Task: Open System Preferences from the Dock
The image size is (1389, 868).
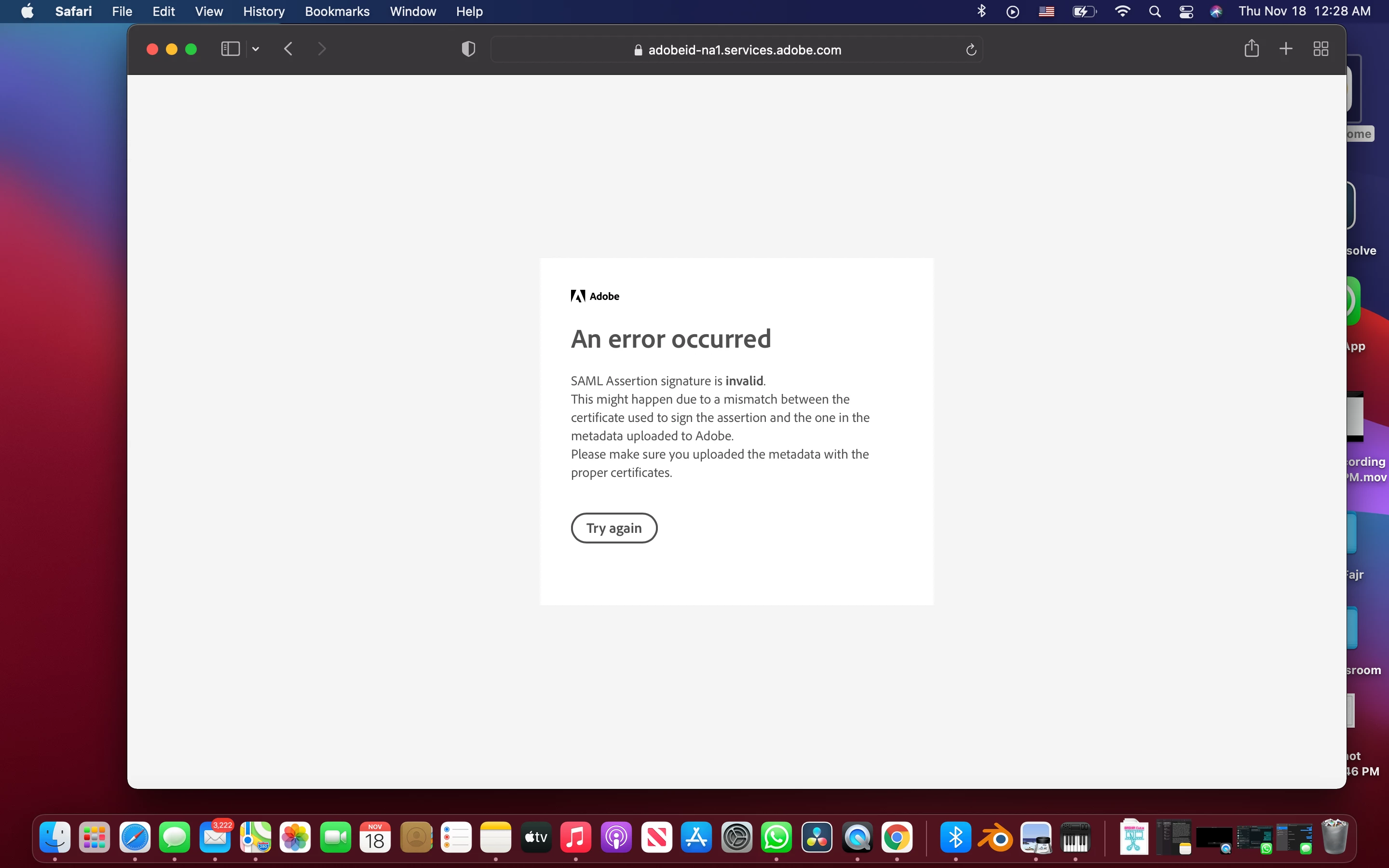Action: (737, 838)
